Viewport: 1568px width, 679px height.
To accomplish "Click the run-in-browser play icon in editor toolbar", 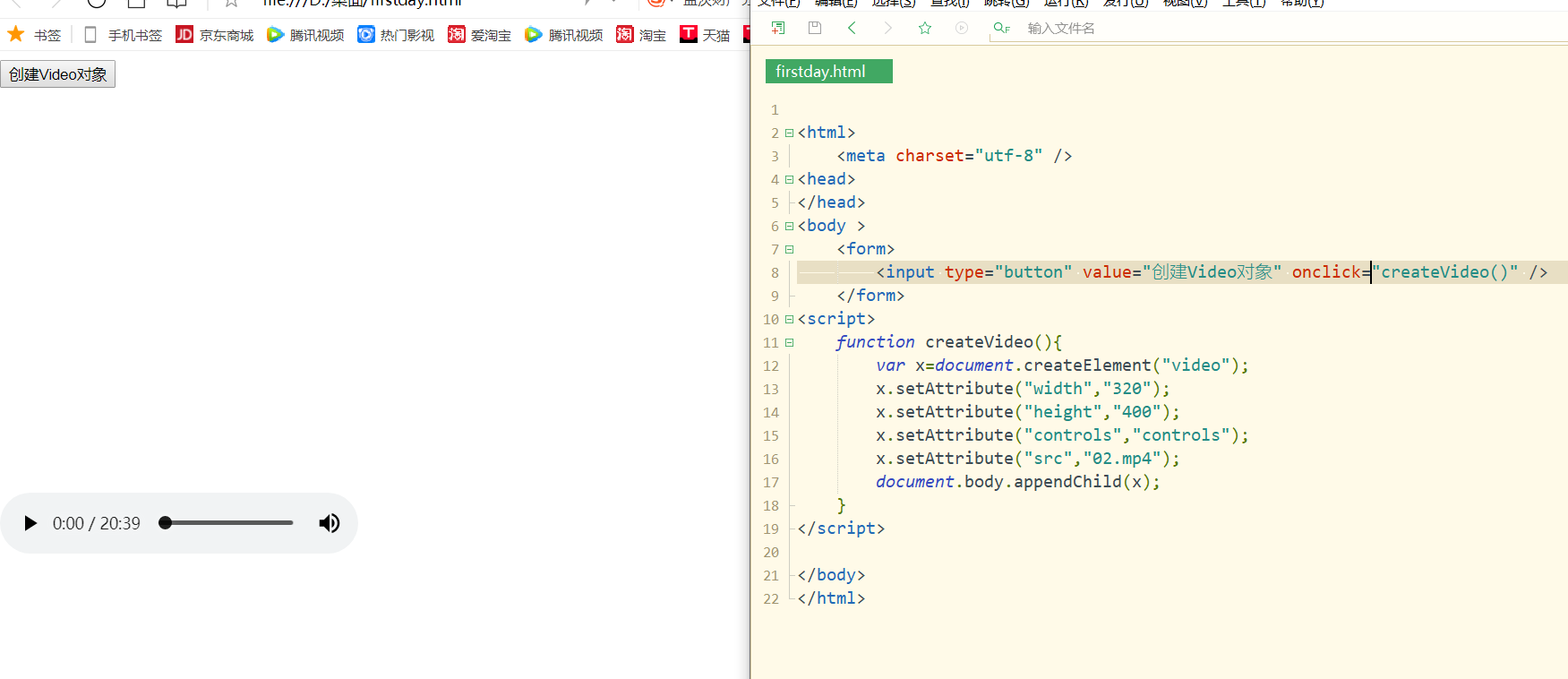I will (x=962, y=28).
